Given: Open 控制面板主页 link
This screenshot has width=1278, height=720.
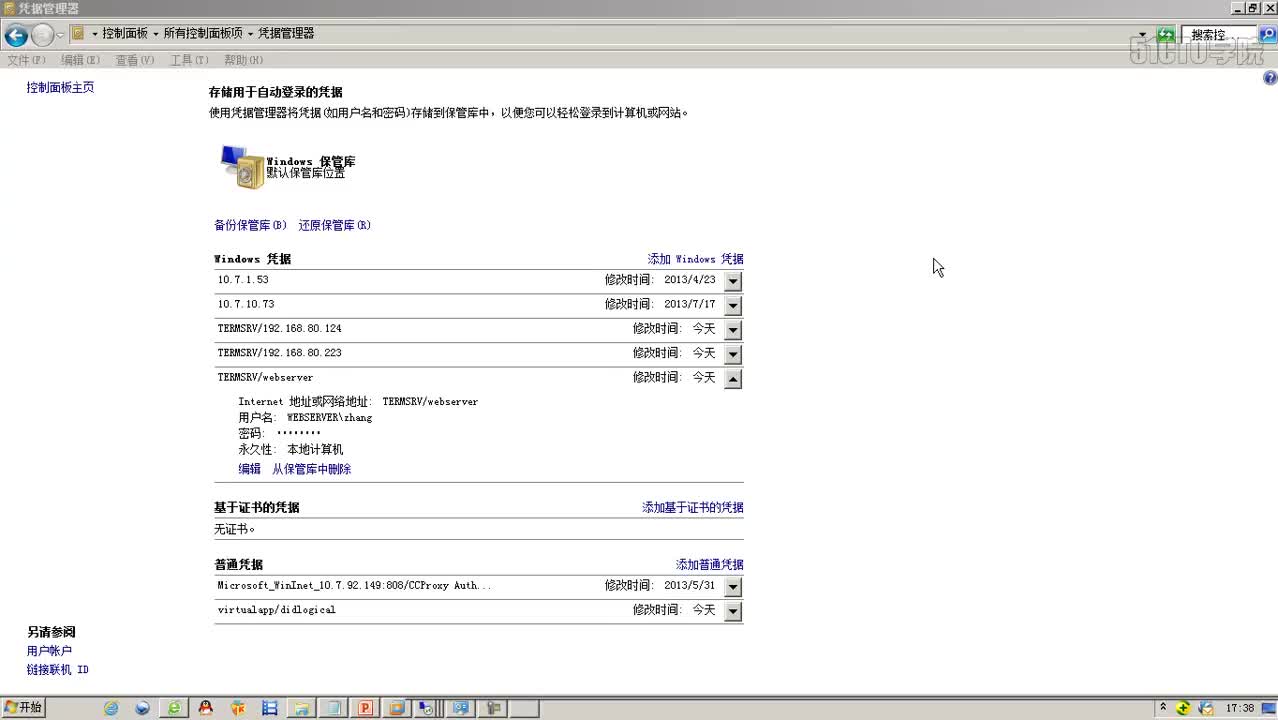Looking at the screenshot, I should 60,88.
